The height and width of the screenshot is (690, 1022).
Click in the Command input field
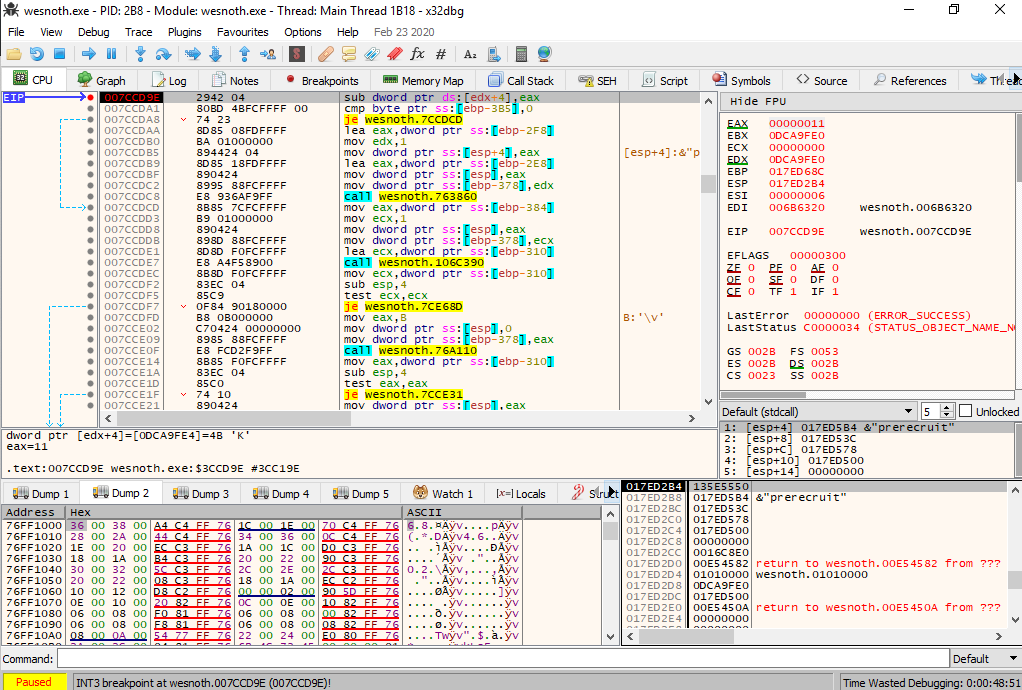(x=503, y=659)
